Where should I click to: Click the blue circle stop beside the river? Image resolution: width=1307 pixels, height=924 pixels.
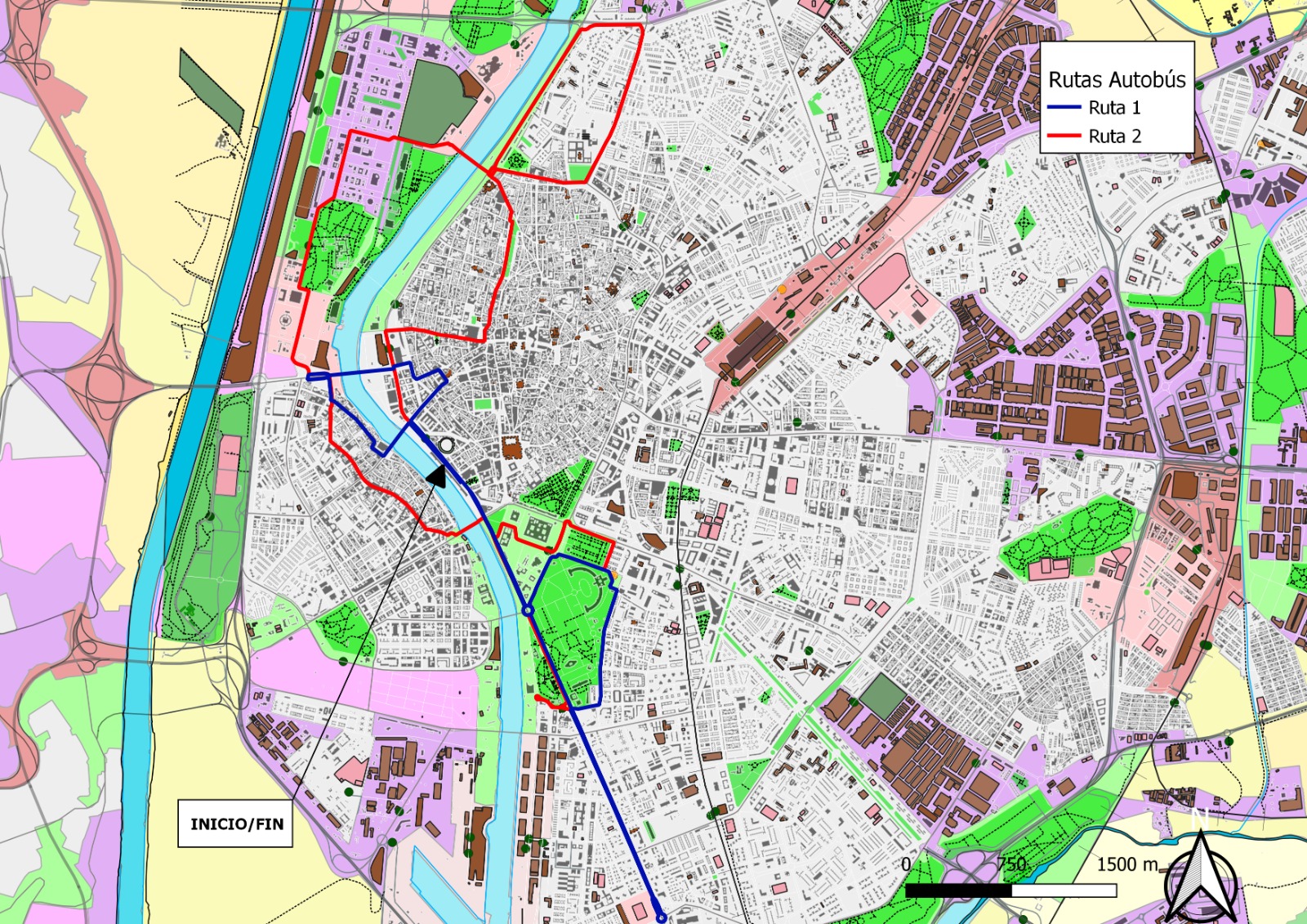click(x=528, y=610)
